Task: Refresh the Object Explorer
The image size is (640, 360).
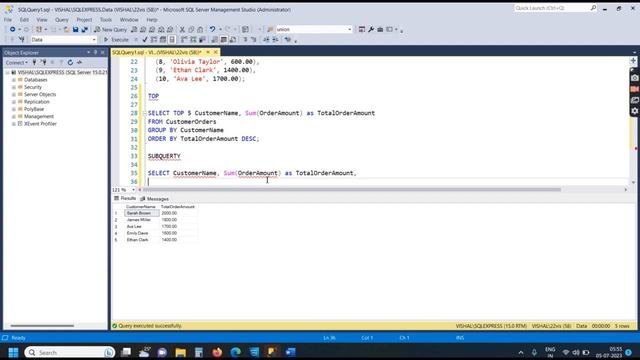Action: [70, 62]
